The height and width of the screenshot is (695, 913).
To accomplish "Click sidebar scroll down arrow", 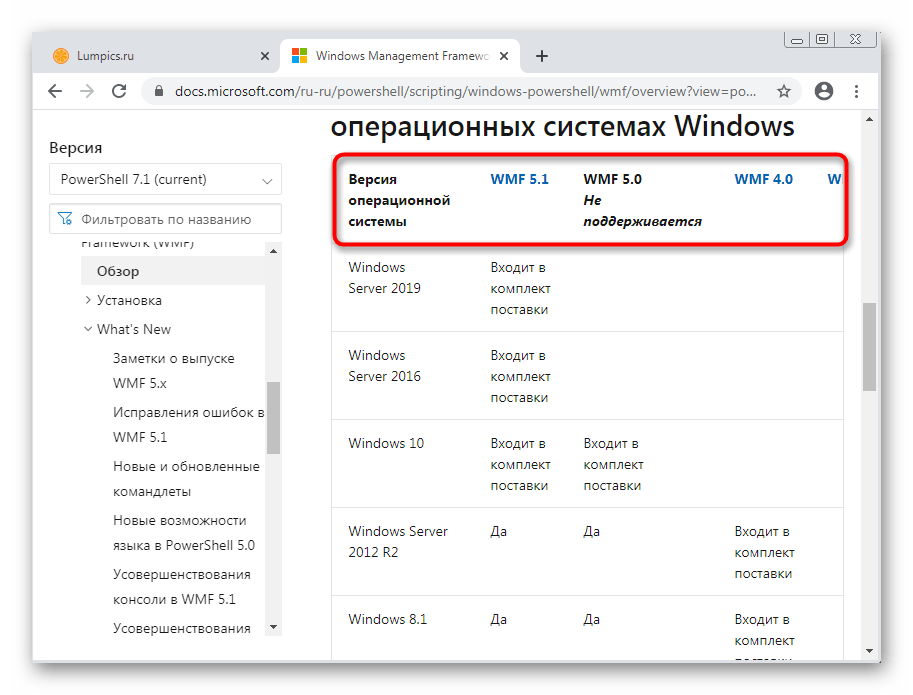I will (x=273, y=627).
